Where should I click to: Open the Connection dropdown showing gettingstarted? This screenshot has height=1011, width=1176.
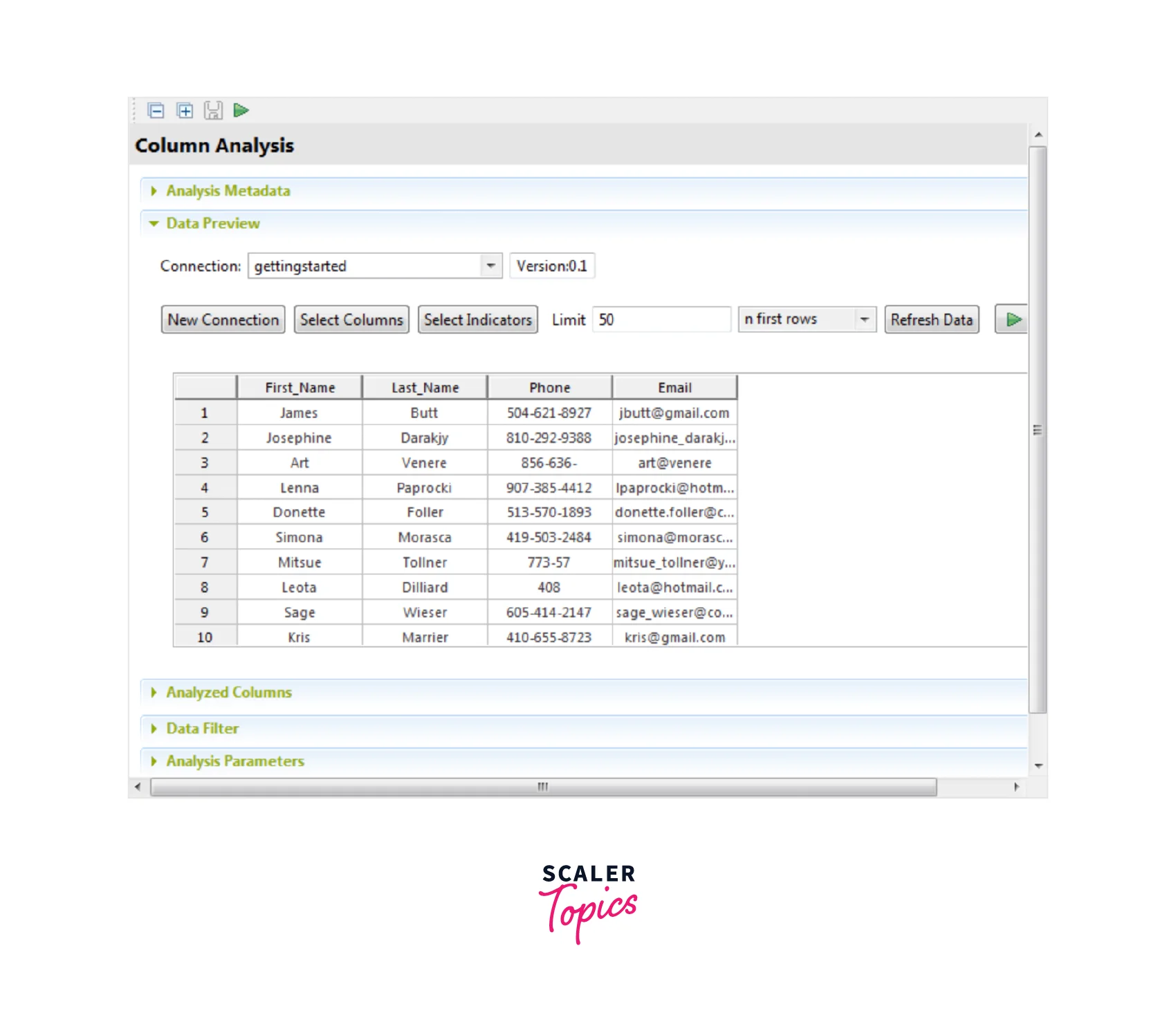pyautogui.click(x=490, y=266)
